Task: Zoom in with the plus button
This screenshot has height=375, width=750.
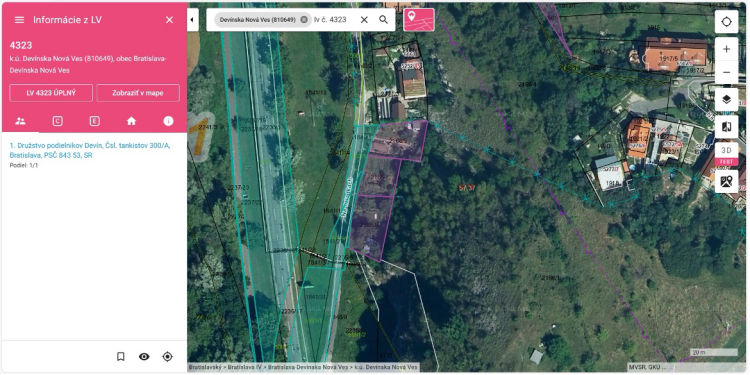Action: pos(727,49)
